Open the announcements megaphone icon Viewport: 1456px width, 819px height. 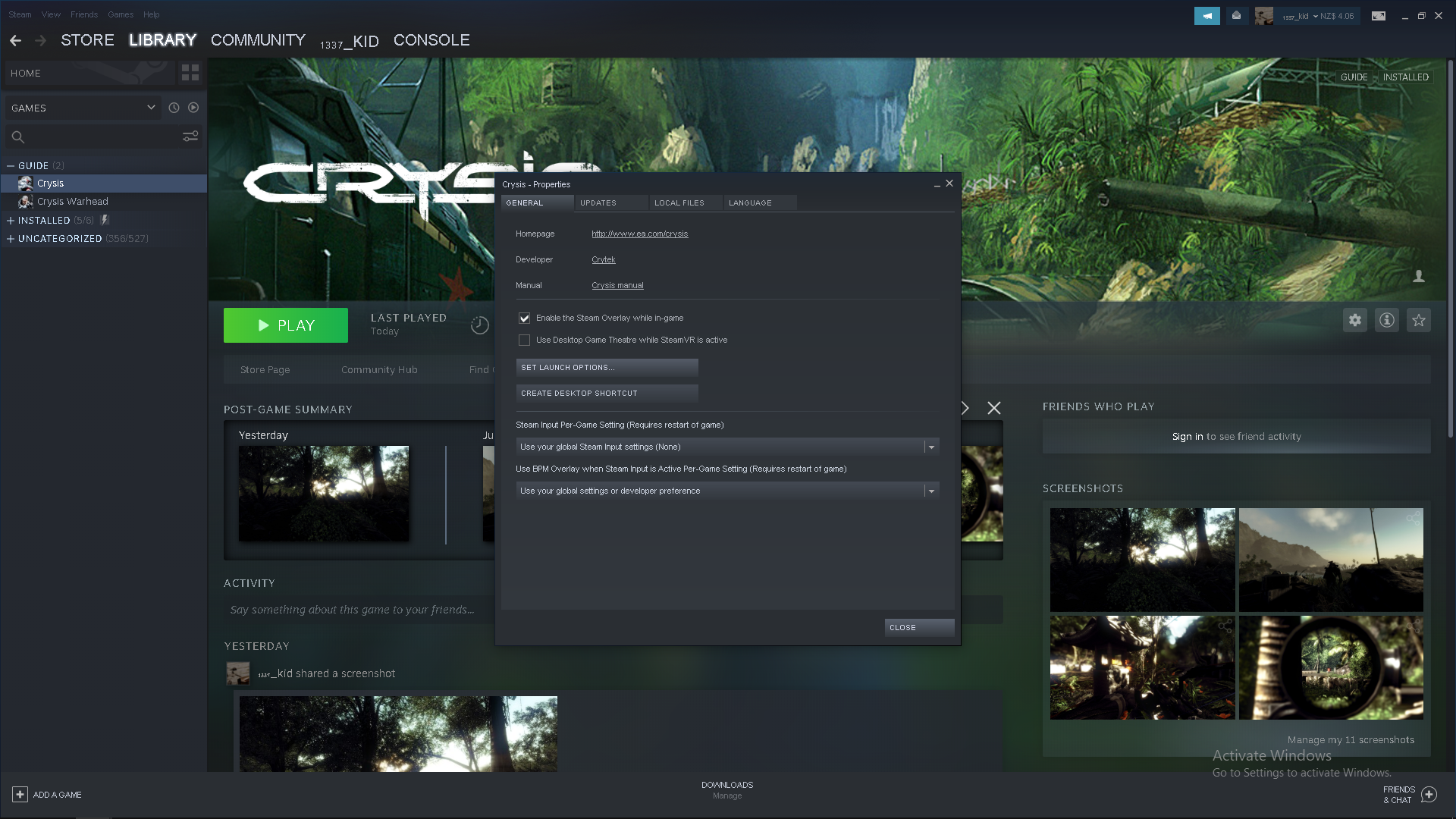point(1207,15)
